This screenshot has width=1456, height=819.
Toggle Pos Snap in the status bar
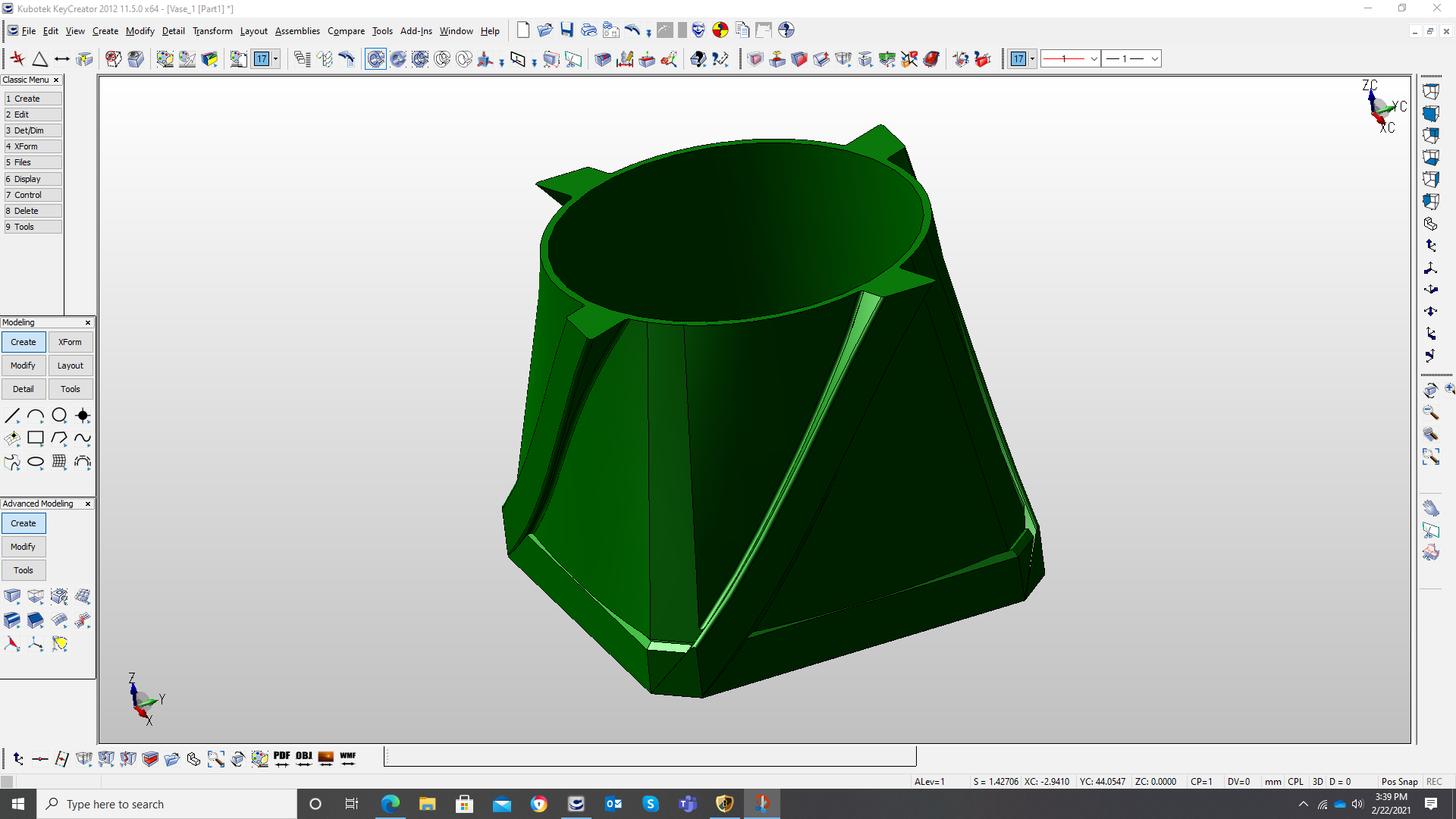1399,781
